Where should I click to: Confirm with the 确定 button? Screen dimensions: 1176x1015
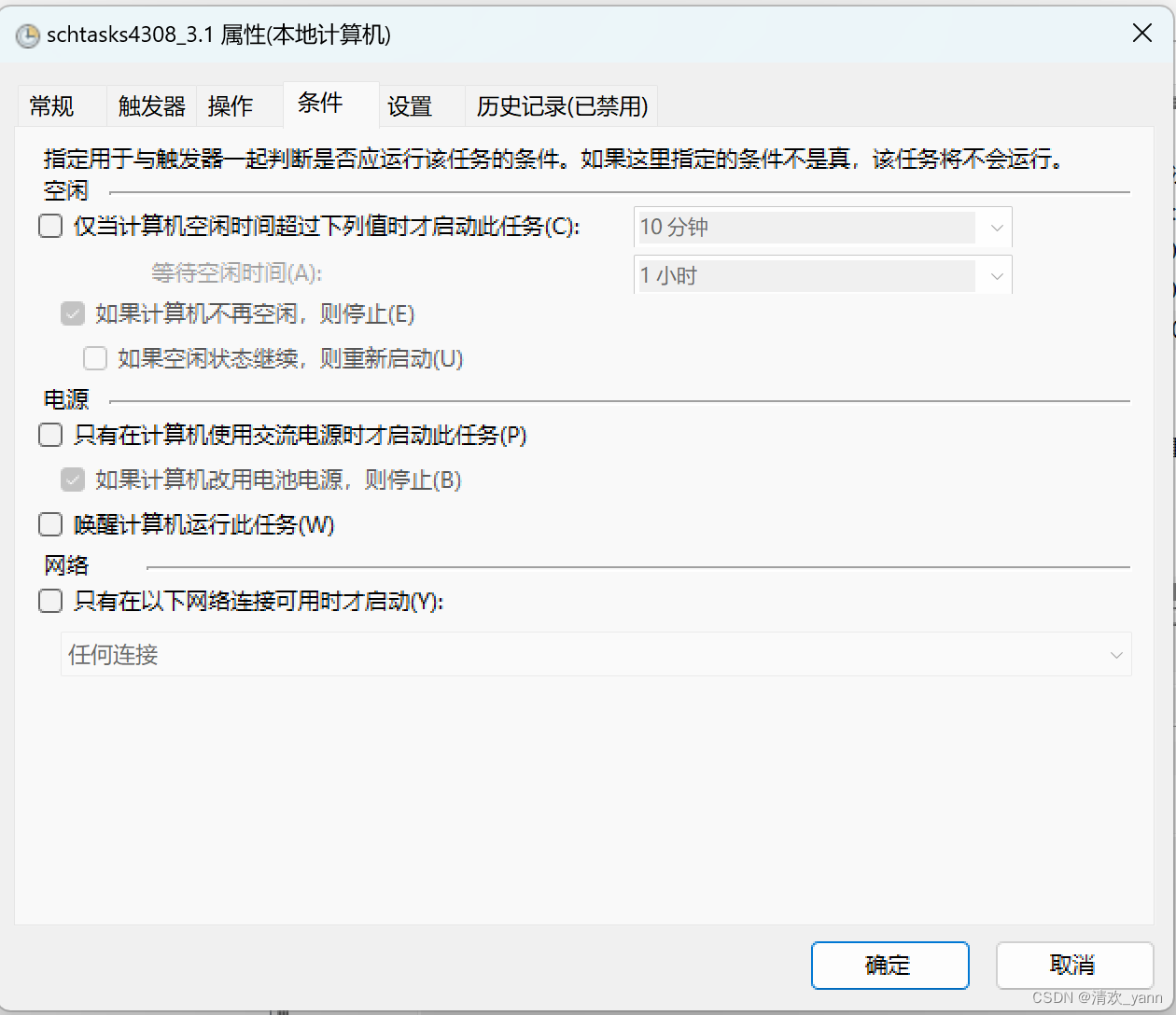point(889,965)
